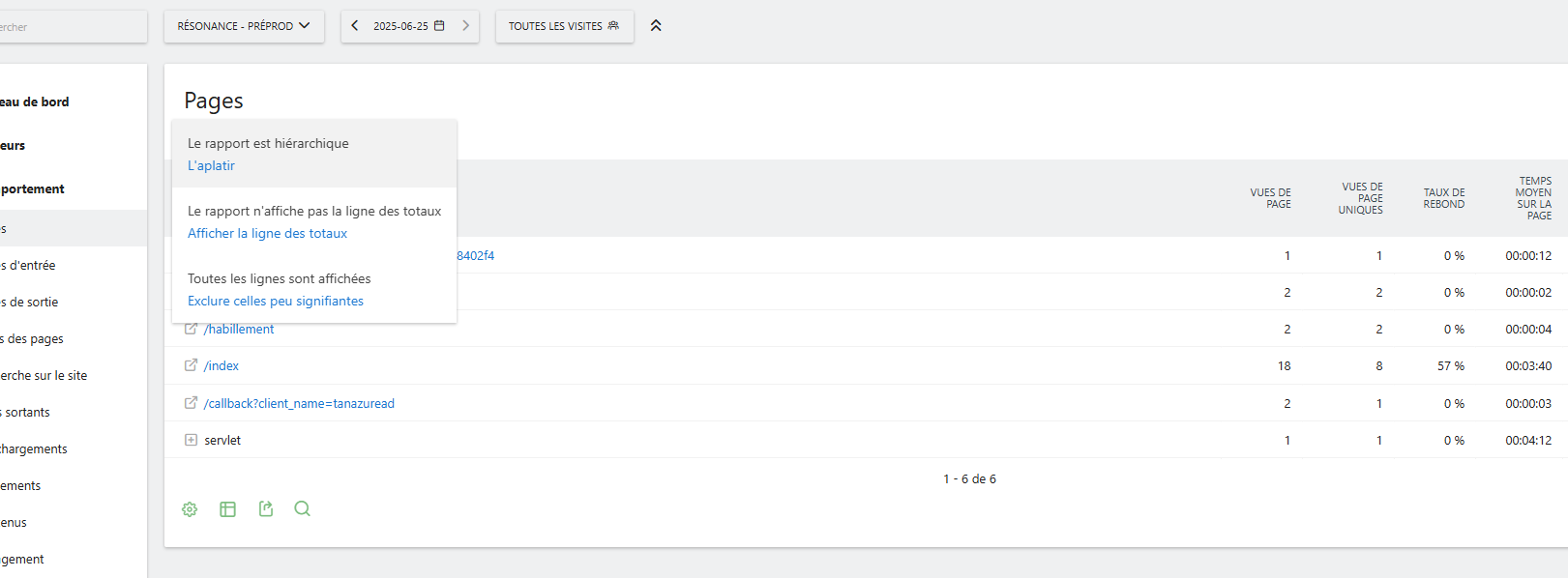Open the table settings gear icon
Viewport: 1568px width, 578px height.
point(190,509)
